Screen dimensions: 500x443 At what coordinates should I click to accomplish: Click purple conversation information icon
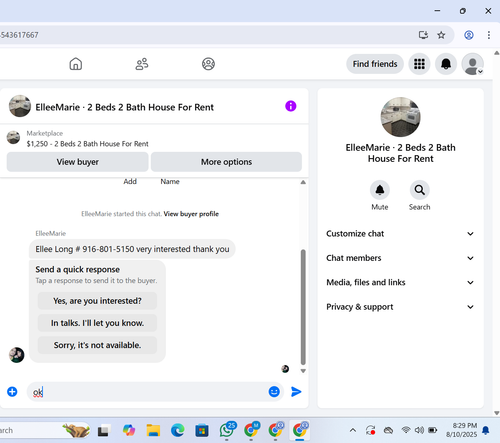pos(291,106)
